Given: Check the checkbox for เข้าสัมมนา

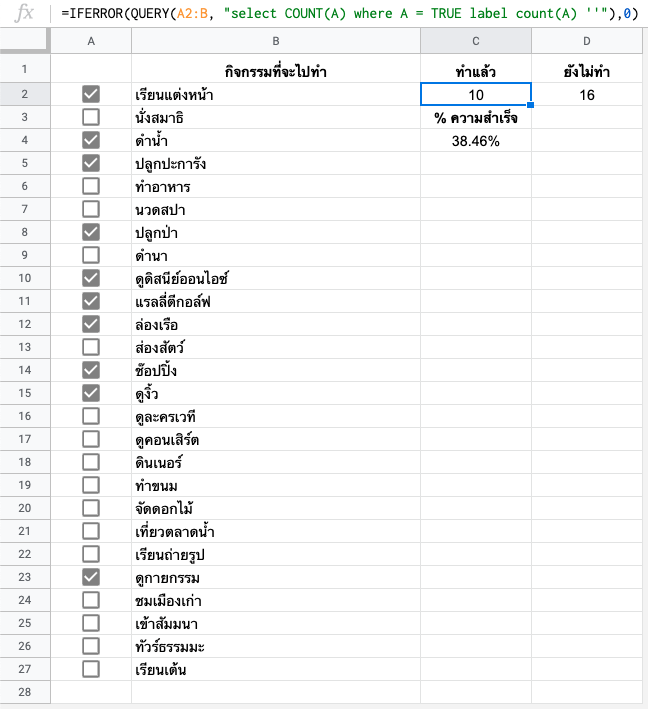Looking at the screenshot, I should coord(91,623).
